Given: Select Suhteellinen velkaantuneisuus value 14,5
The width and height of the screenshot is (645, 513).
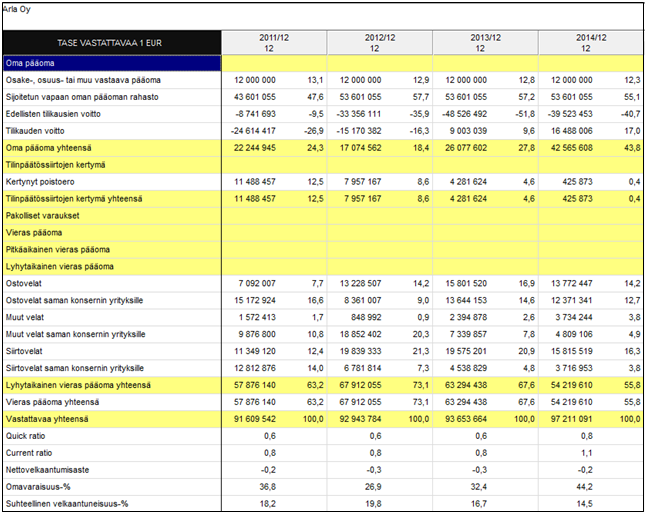Looking at the screenshot, I should [x=585, y=504].
